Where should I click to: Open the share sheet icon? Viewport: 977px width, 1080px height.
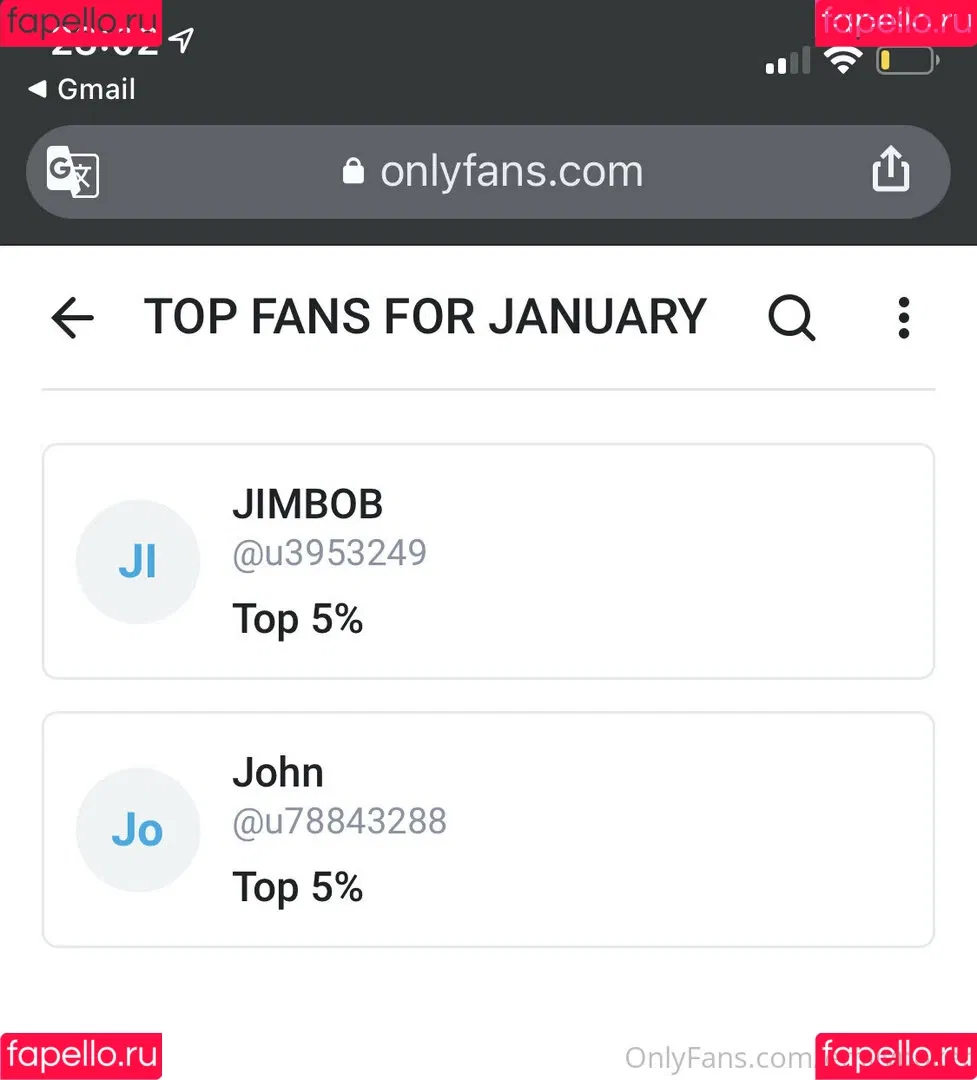[x=890, y=169]
